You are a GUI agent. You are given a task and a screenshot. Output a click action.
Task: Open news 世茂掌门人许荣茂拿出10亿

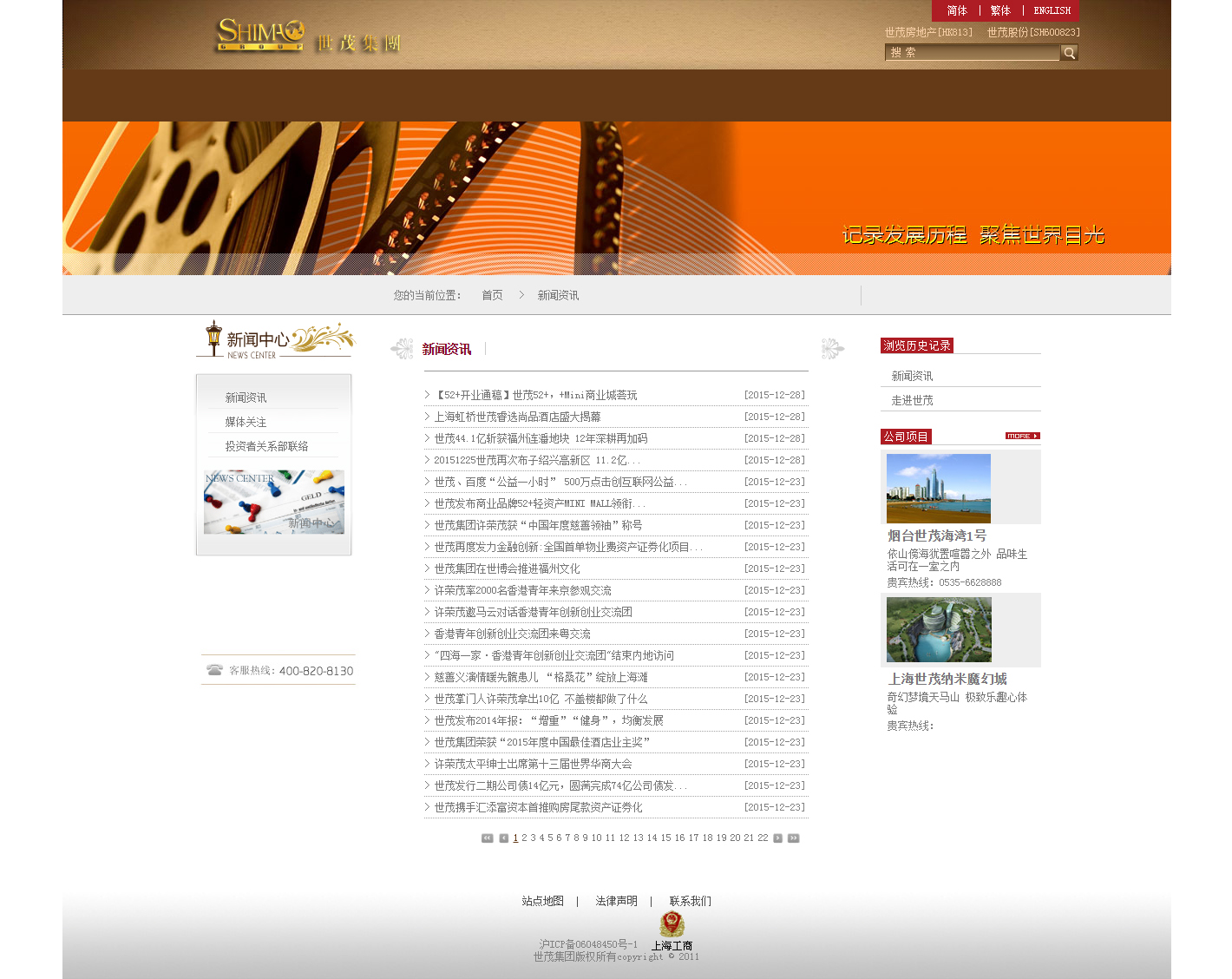[x=541, y=699]
